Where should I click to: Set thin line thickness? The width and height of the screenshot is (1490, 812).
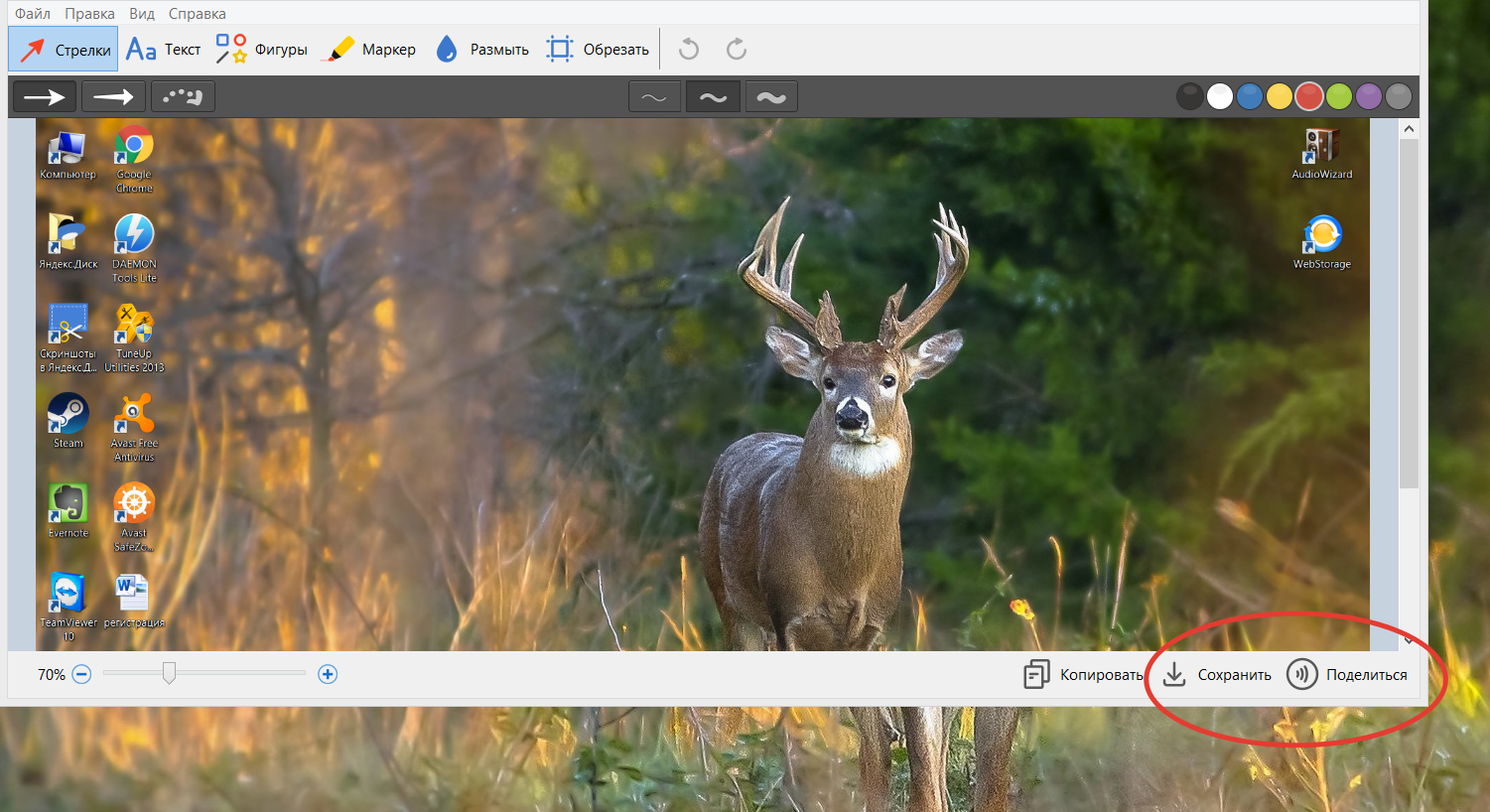(654, 97)
